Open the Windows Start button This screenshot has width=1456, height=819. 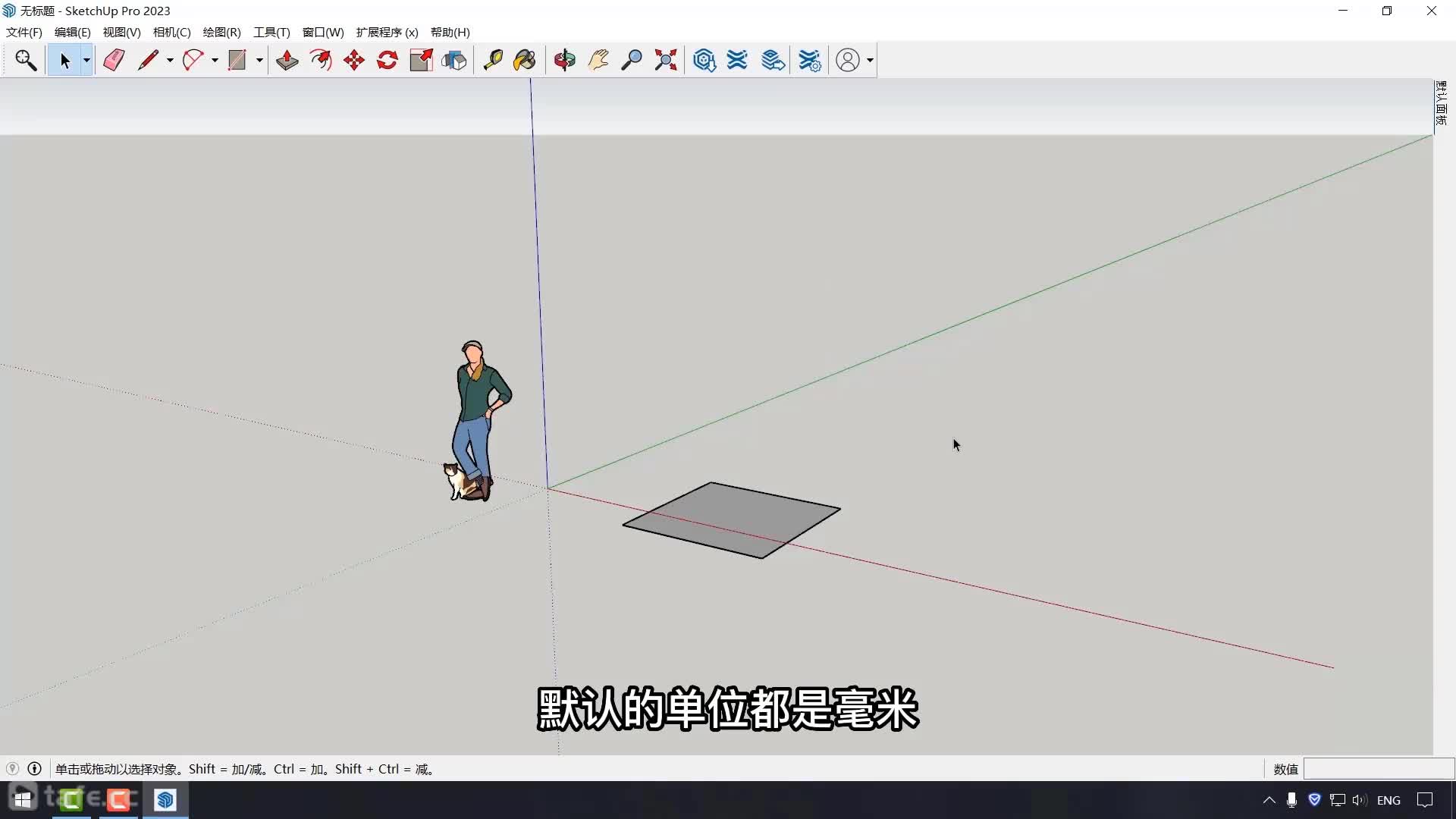coord(23,800)
